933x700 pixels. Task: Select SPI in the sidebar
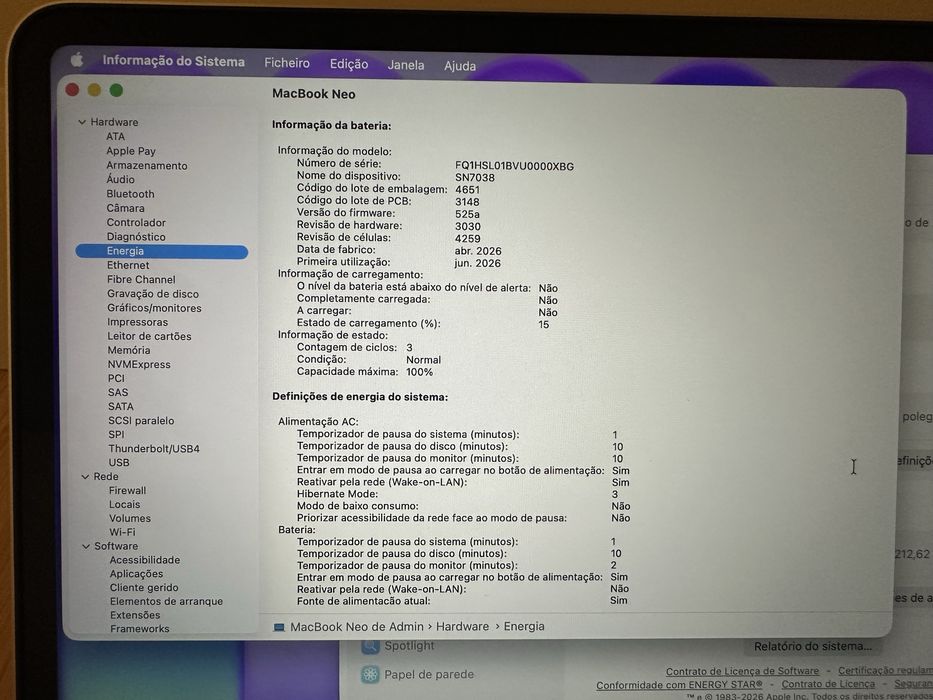pyautogui.click(x=116, y=435)
